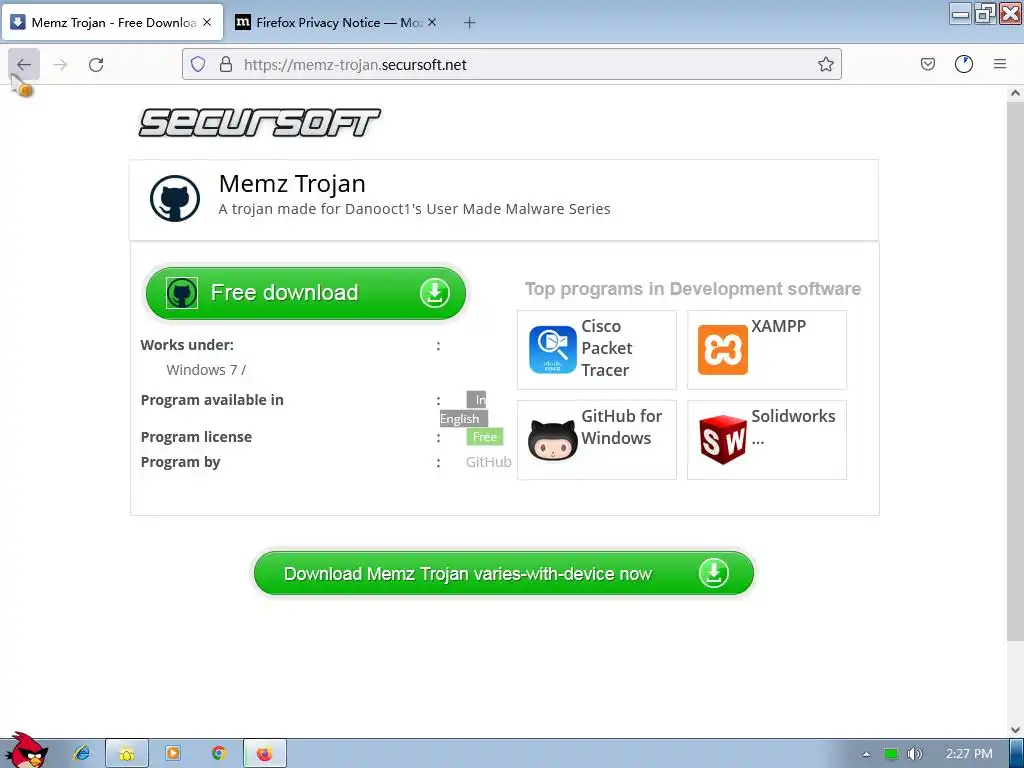Click the green Free download button

[306, 293]
